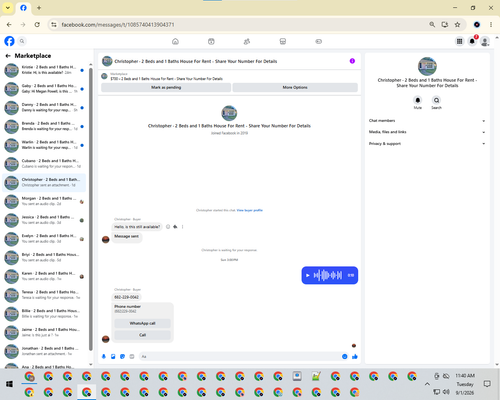Attach a photo or file icon

point(113,356)
